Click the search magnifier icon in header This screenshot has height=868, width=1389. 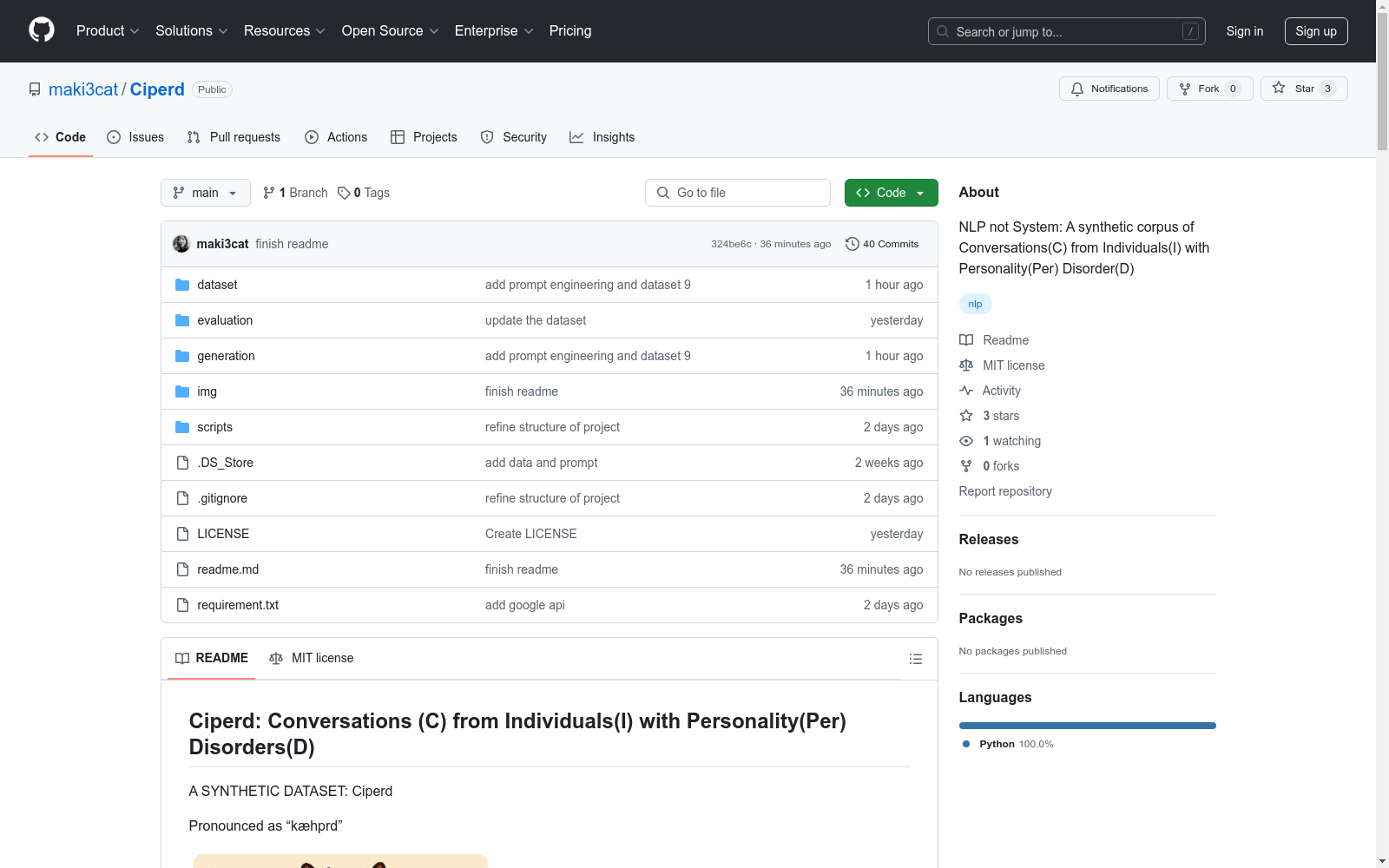(943, 31)
